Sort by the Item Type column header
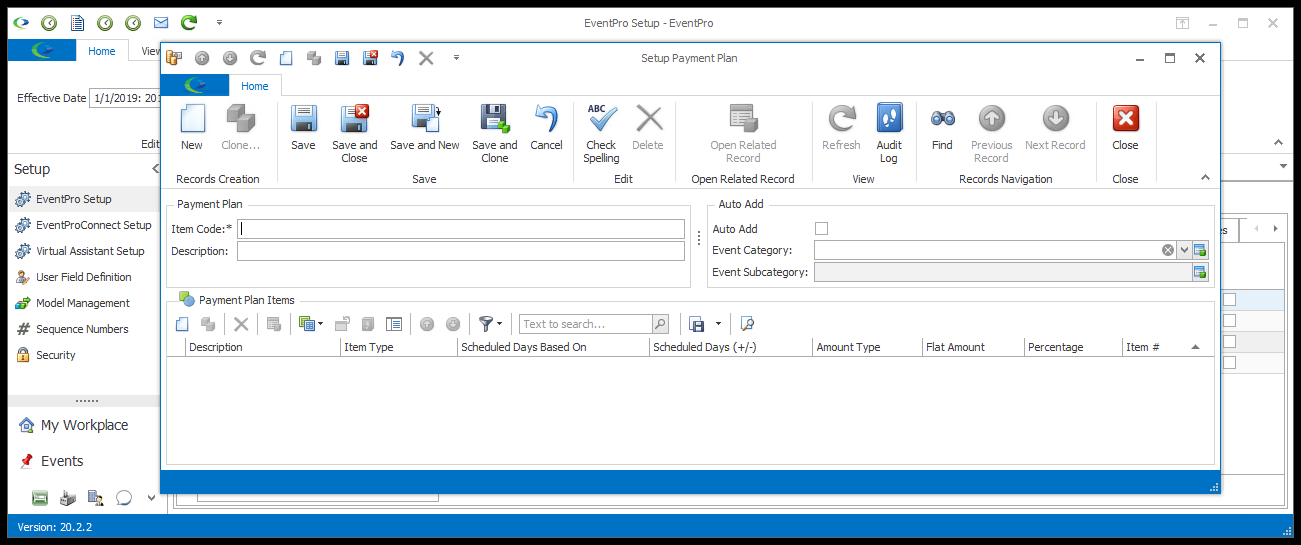Image resolution: width=1301 pixels, height=545 pixels. [399, 347]
